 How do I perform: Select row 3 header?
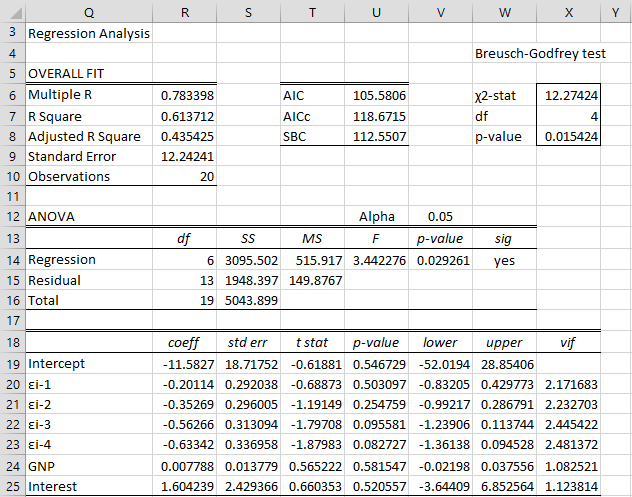point(13,33)
